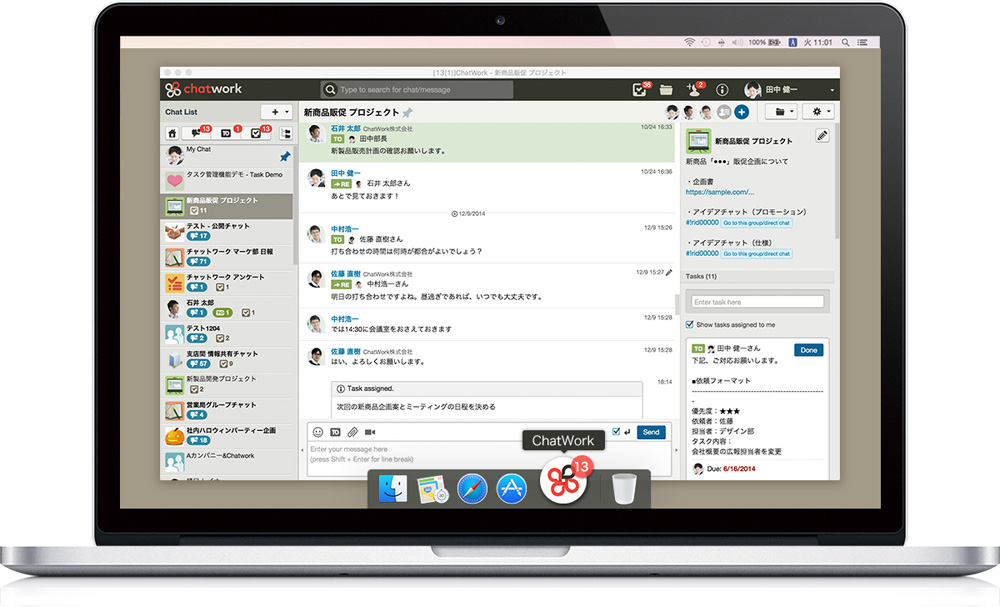Edit message pencil at 12/9 15:27
Screen dimensions: 1000x607
pyautogui.click(x=669, y=273)
